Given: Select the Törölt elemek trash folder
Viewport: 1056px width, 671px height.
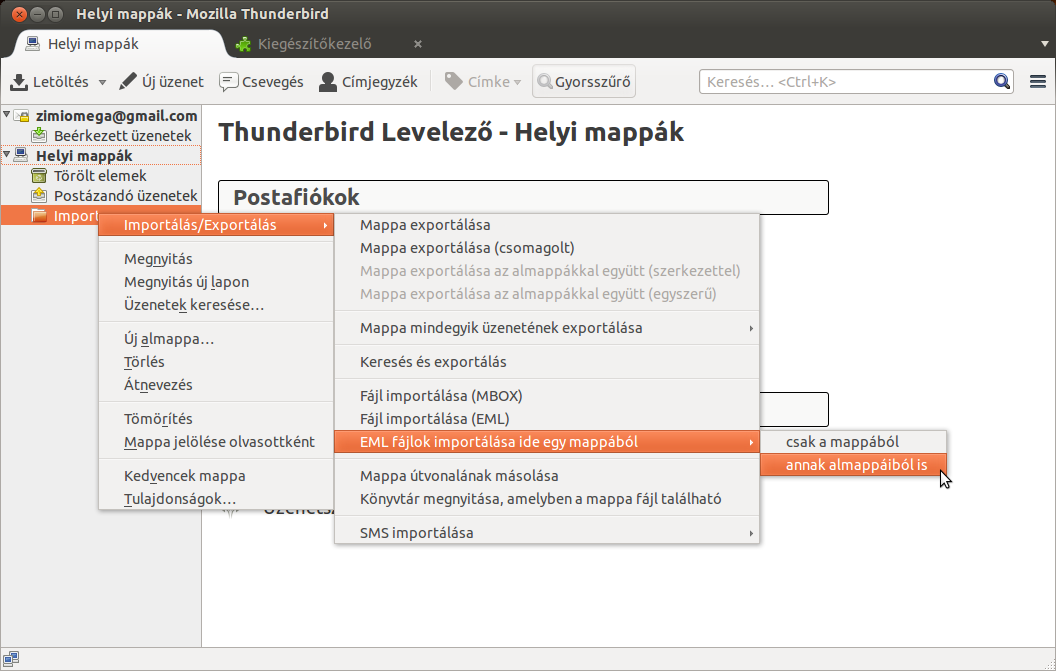Looking at the screenshot, I should pyautogui.click(x=100, y=176).
